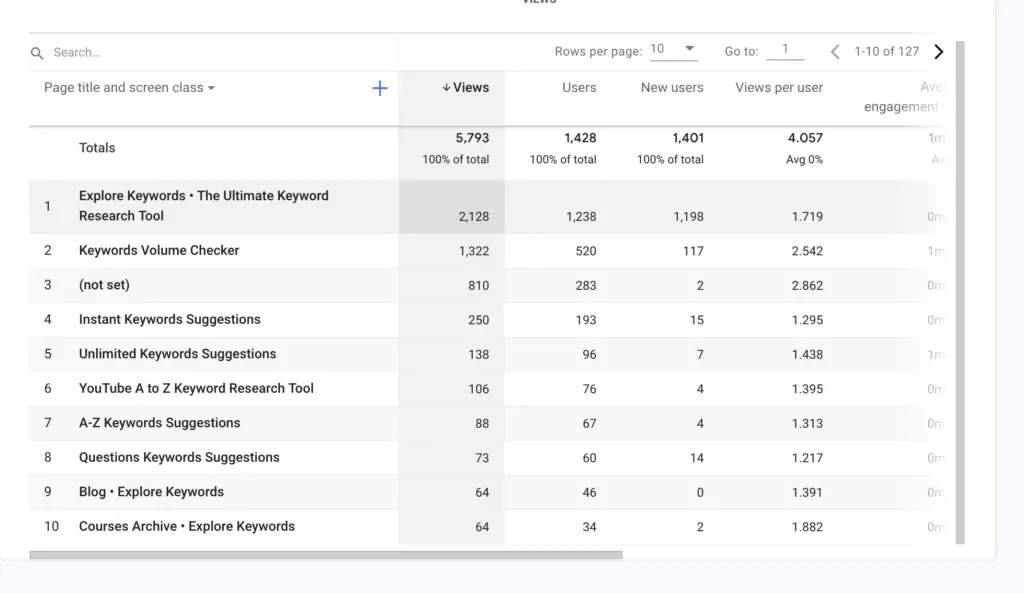
Task: Go to next page of results
Action: (939, 52)
